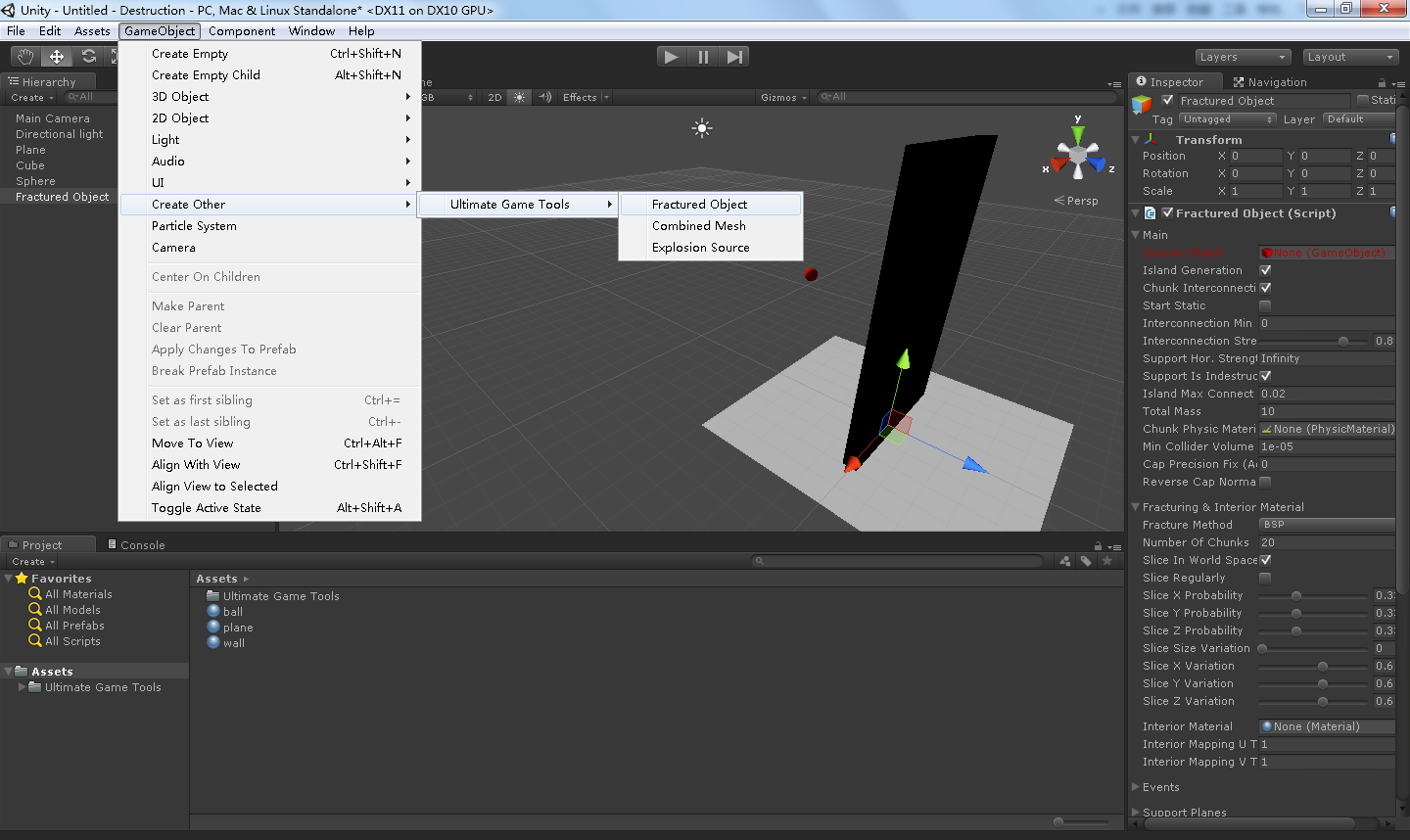Open the Fracture Method BSP dropdown
Image resolution: width=1410 pixels, height=840 pixels.
pyautogui.click(x=1327, y=525)
